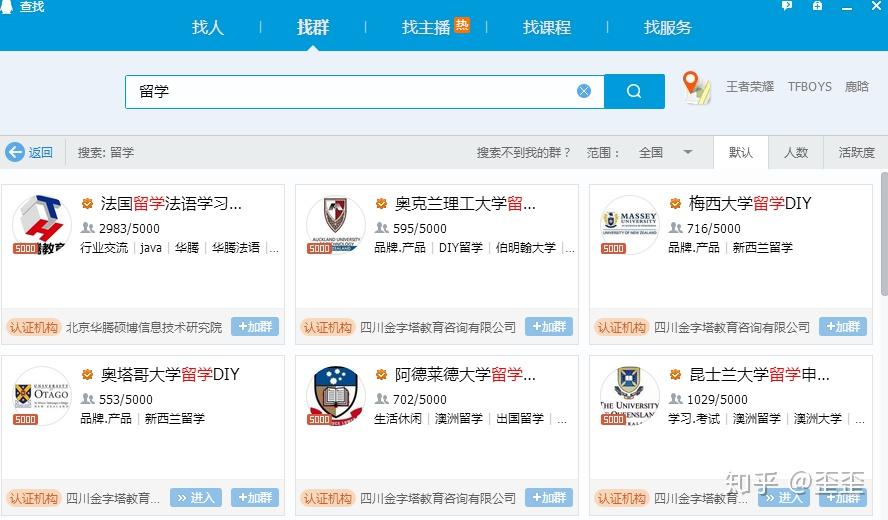Expand the 范围 全国 dropdown

coord(688,152)
